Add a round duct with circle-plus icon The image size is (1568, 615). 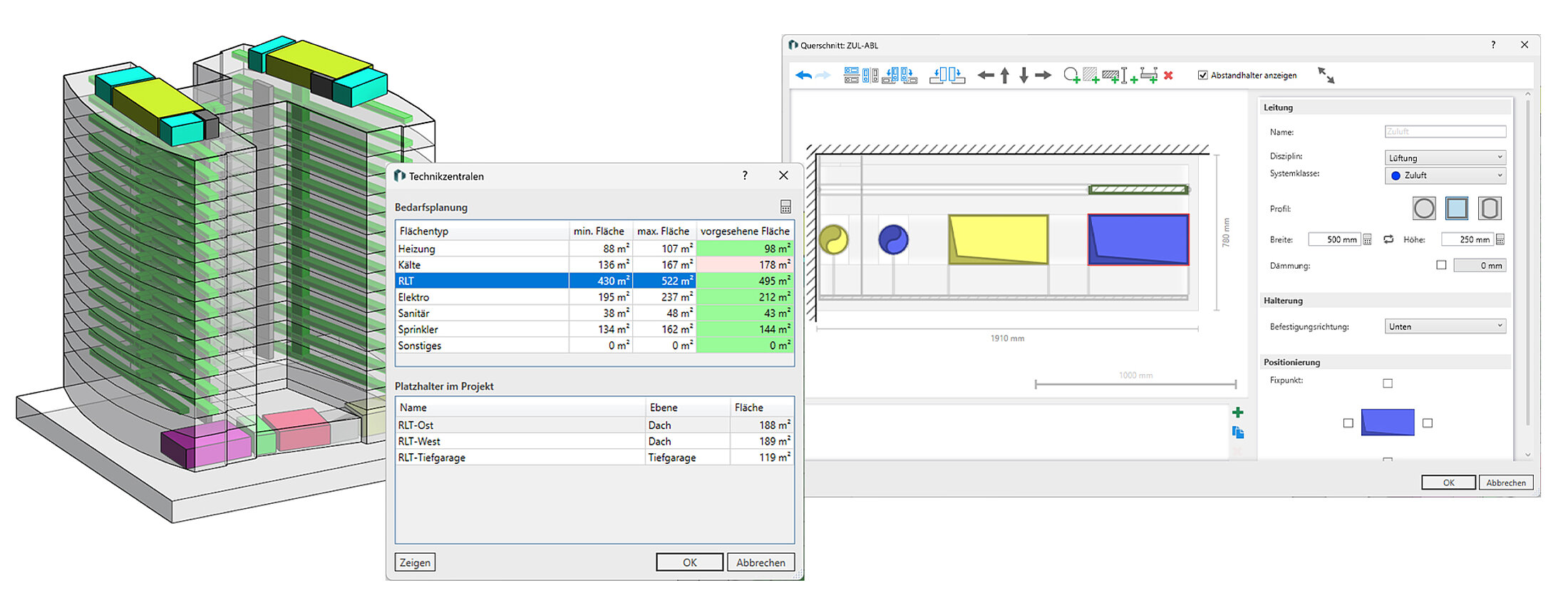(1071, 76)
